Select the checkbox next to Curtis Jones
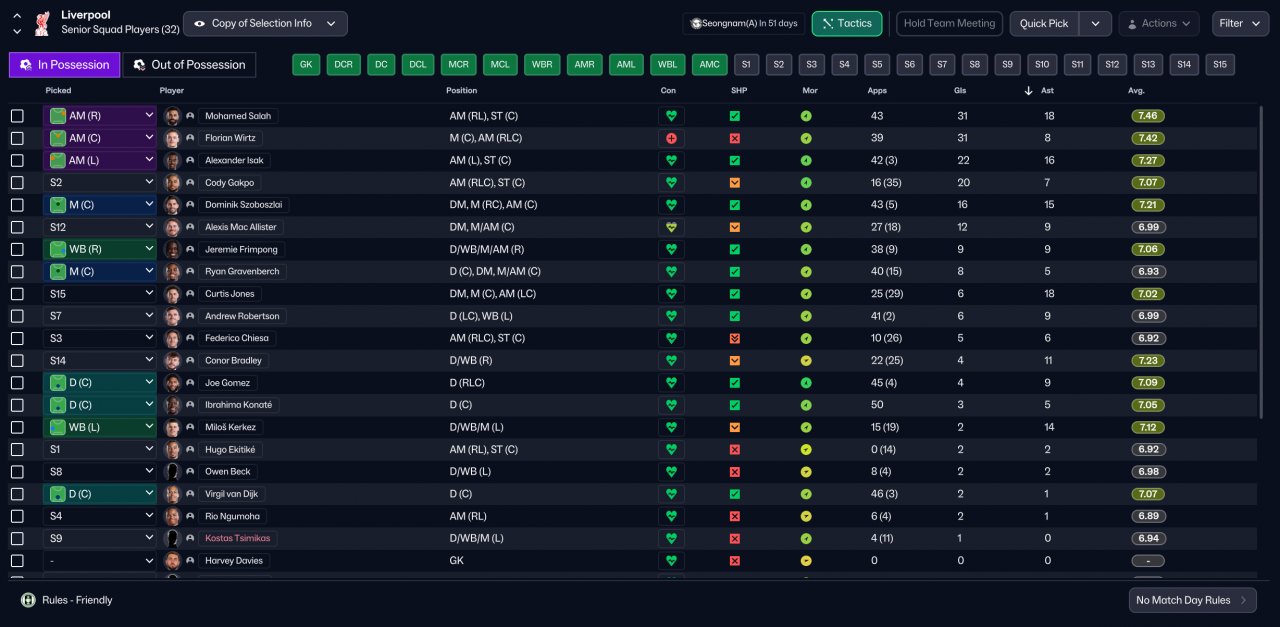 click(17, 294)
